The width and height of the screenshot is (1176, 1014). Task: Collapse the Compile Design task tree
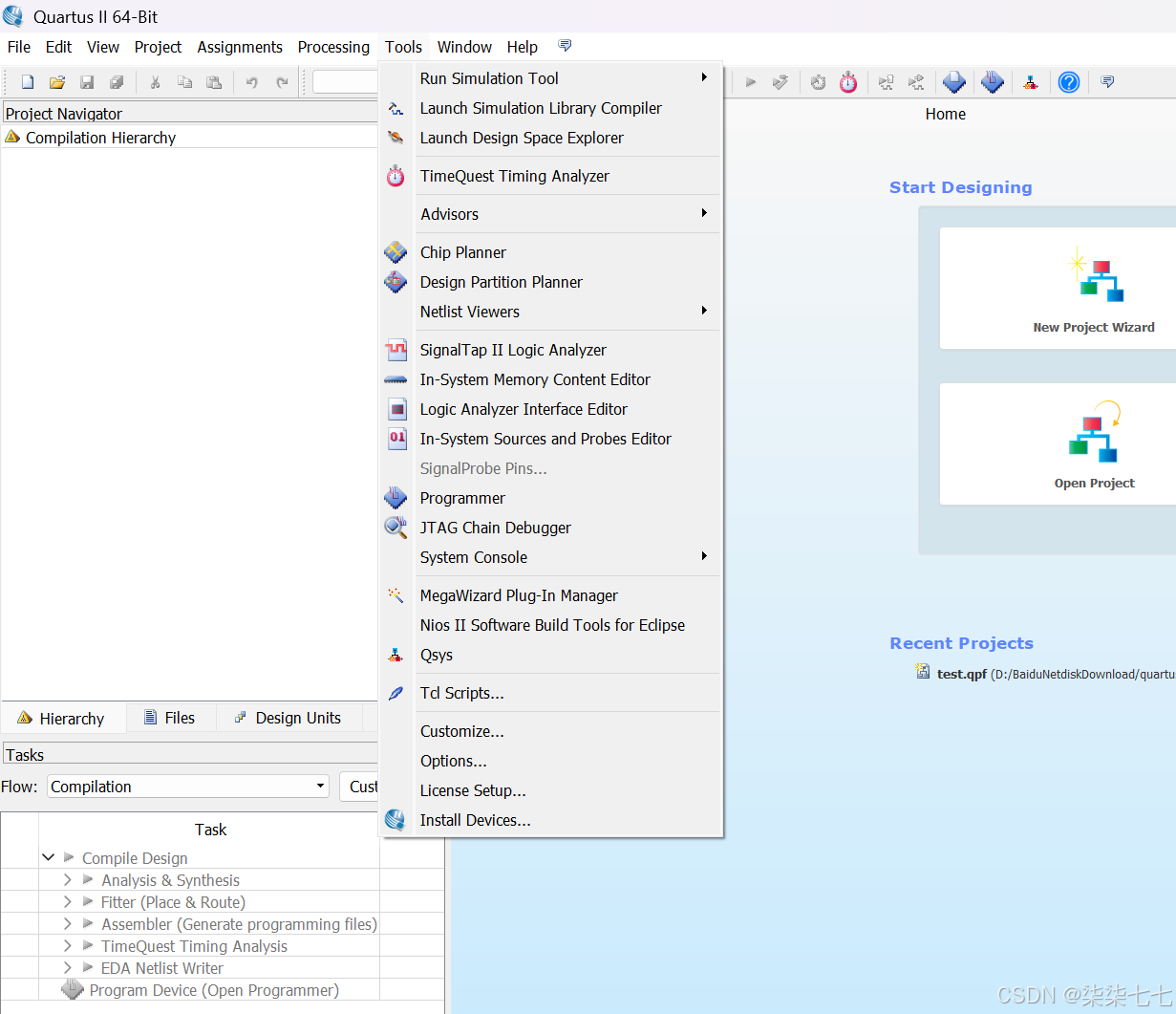pyautogui.click(x=48, y=858)
